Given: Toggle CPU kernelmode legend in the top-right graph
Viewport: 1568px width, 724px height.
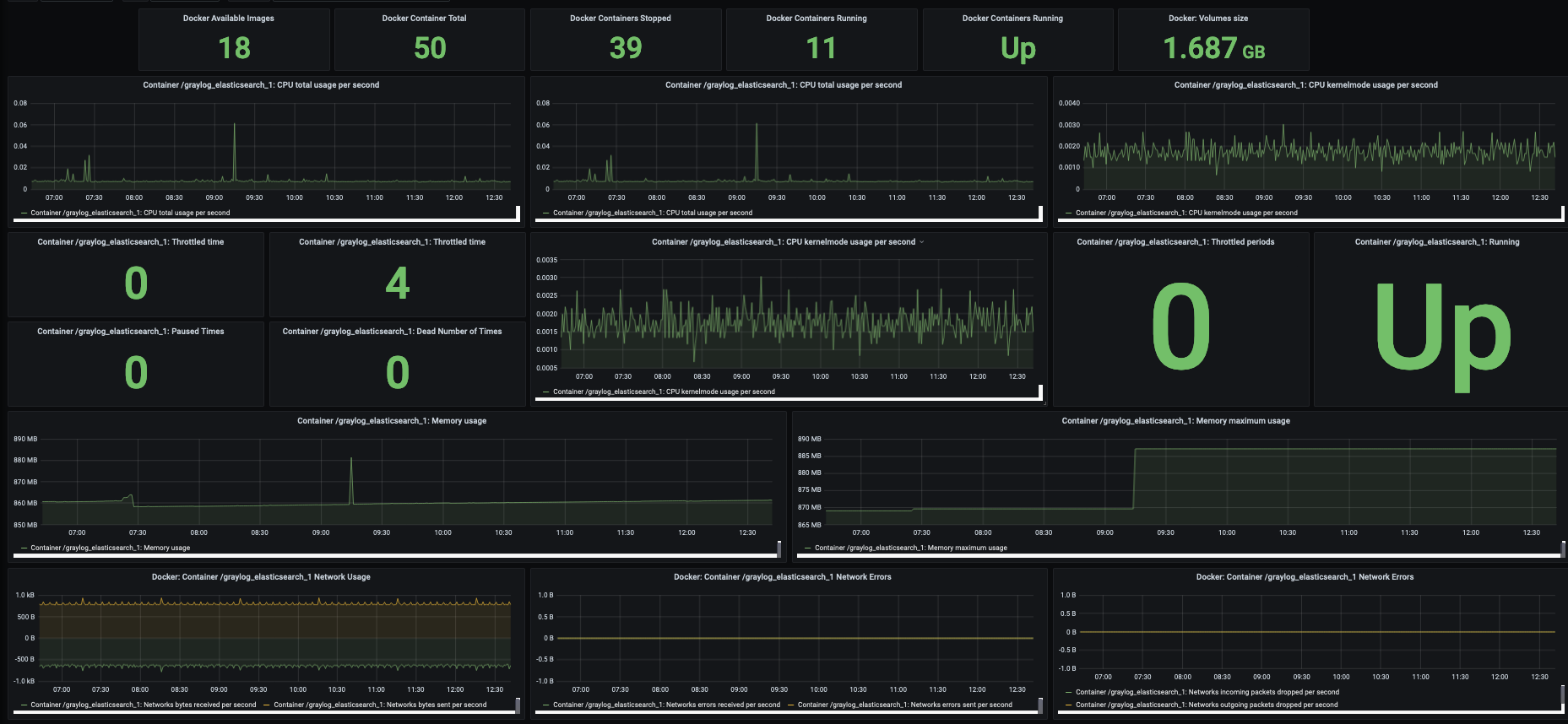Looking at the screenshot, I should pos(1186,213).
